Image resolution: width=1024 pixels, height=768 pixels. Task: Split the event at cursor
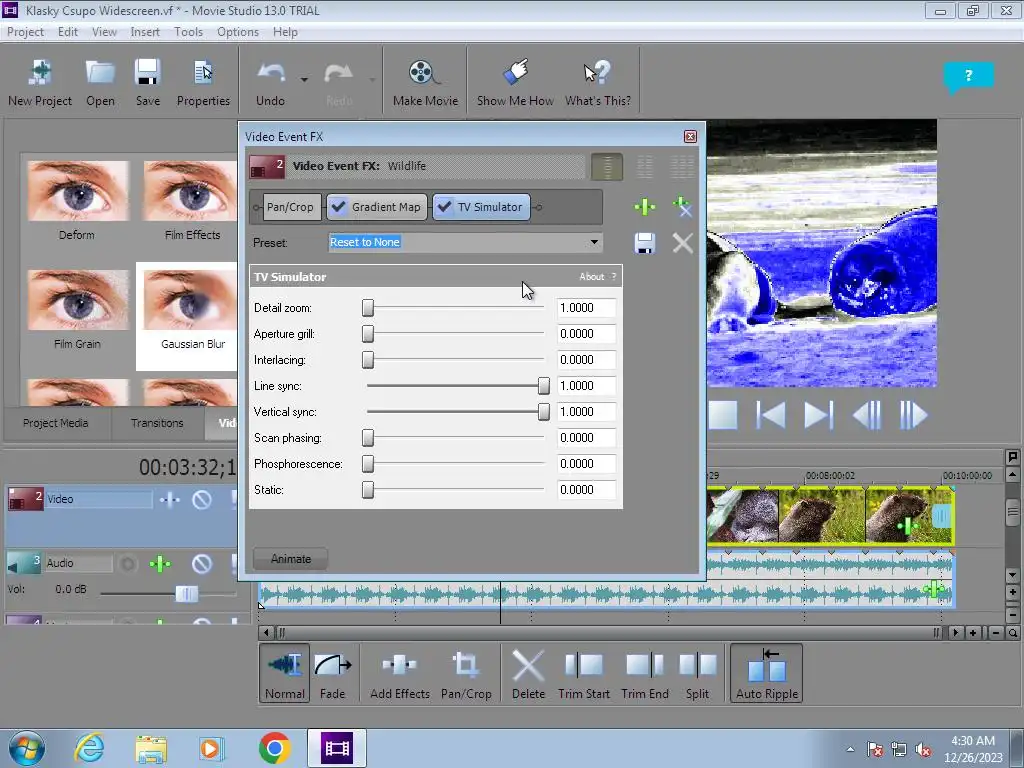point(697,673)
